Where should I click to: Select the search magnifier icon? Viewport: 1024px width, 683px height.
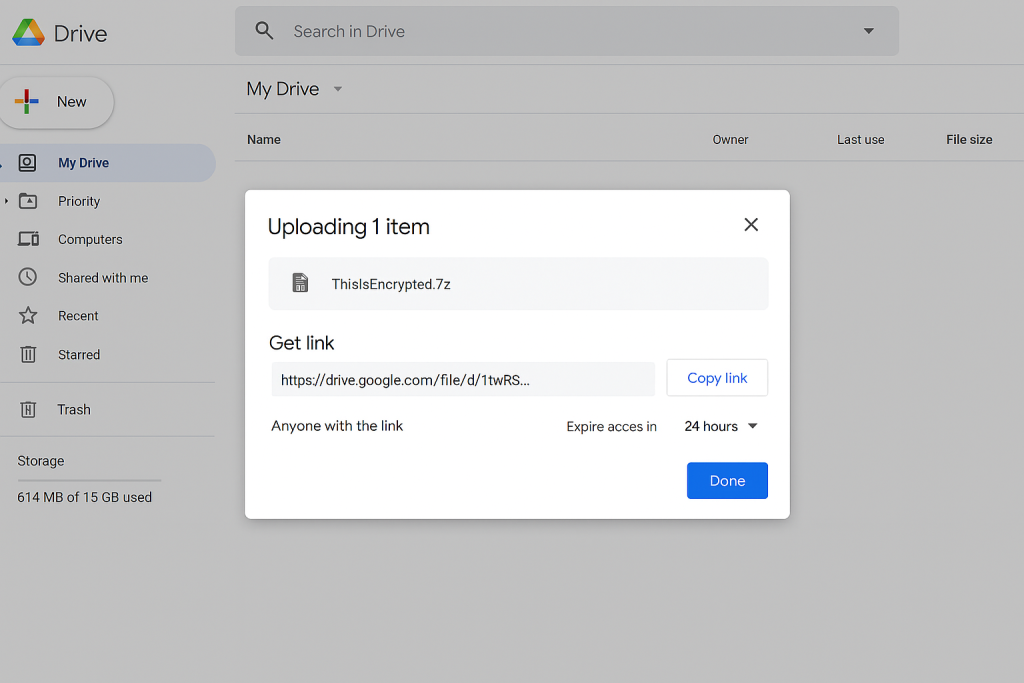pos(263,30)
